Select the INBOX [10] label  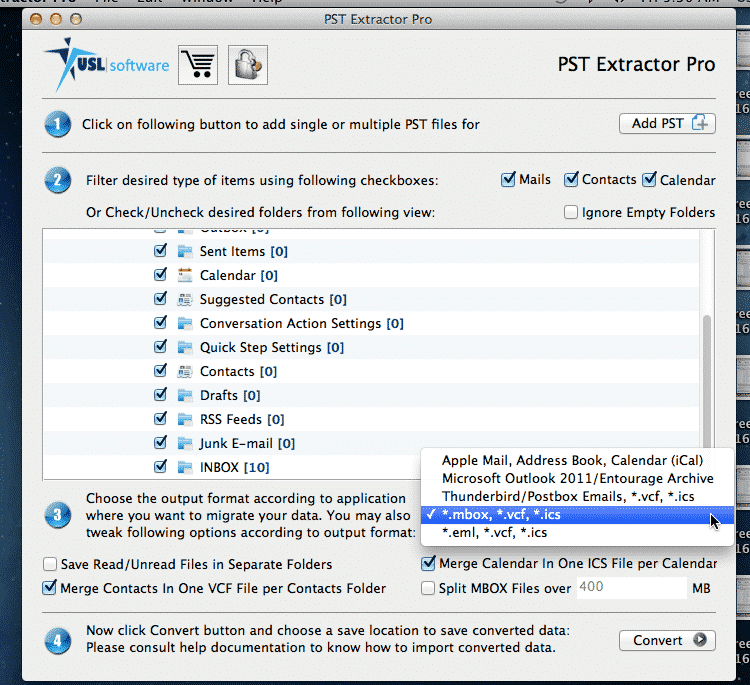click(x=234, y=467)
